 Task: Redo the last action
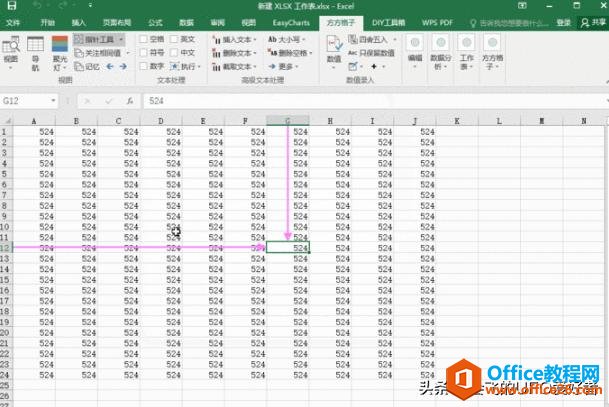[63, 5]
